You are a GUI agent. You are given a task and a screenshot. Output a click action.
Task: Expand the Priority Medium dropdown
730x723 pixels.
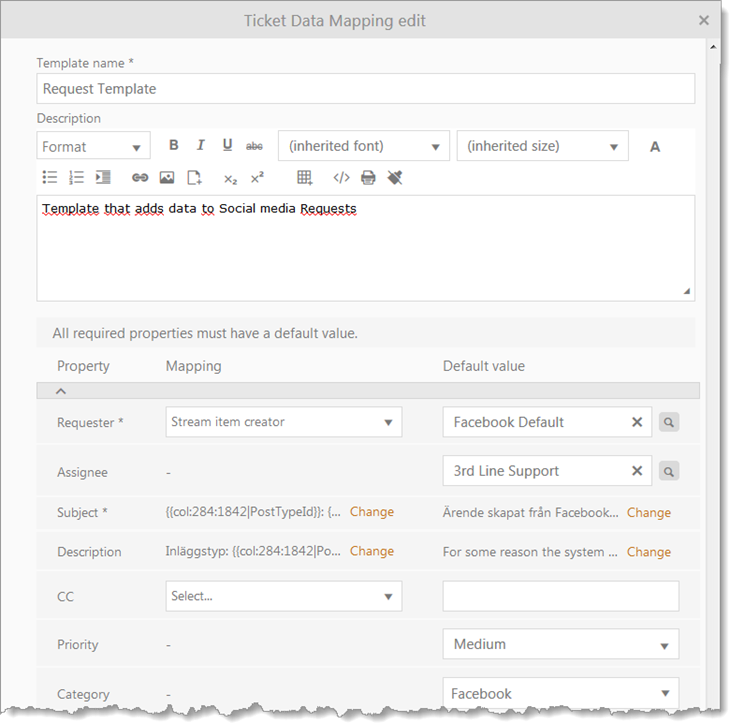coord(560,644)
